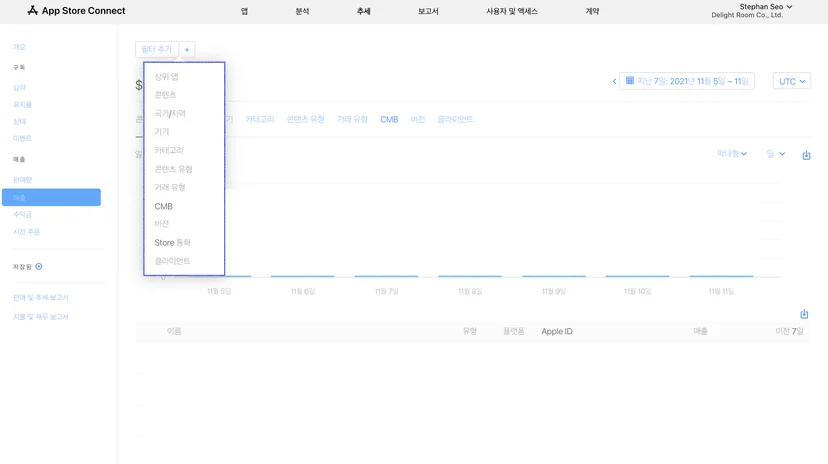This screenshot has height=464, width=828.
Task: Choose Store 통화 in the filter menu
Action: pos(172,242)
